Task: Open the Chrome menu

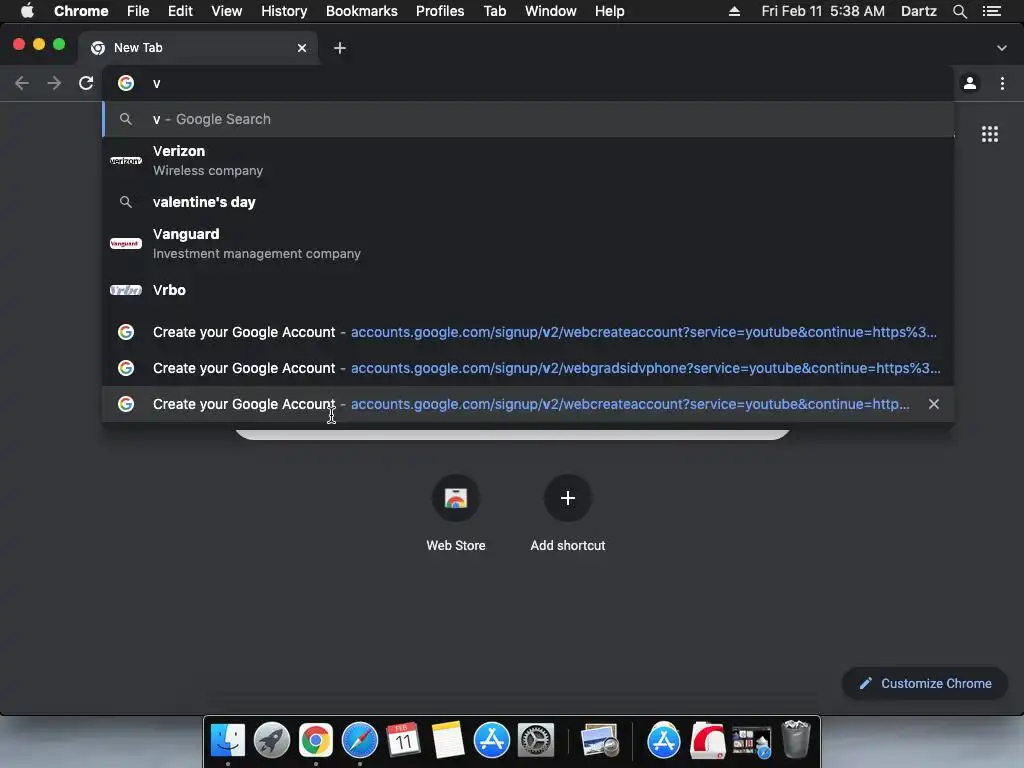Action: (x=81, y=11)
